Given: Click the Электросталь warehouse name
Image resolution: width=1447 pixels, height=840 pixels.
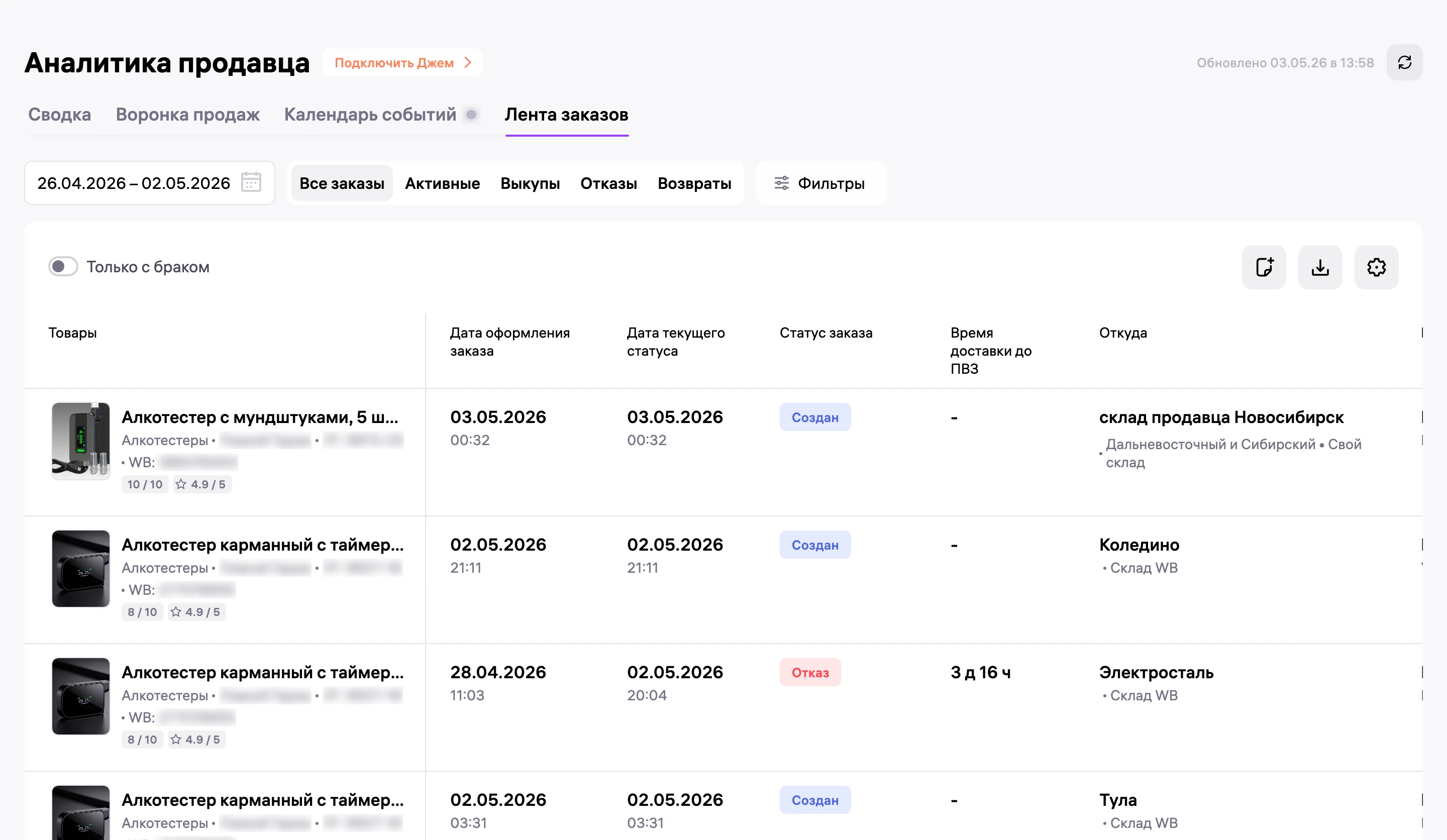Looking at the screenshot, I should pos(1157,672).
